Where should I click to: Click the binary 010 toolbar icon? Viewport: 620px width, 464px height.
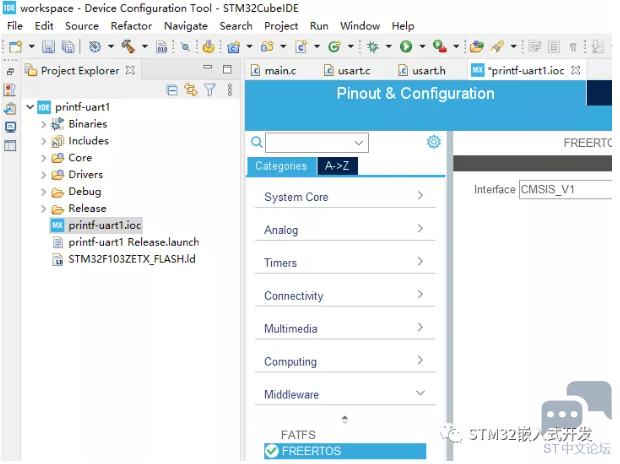pos(162,47)
